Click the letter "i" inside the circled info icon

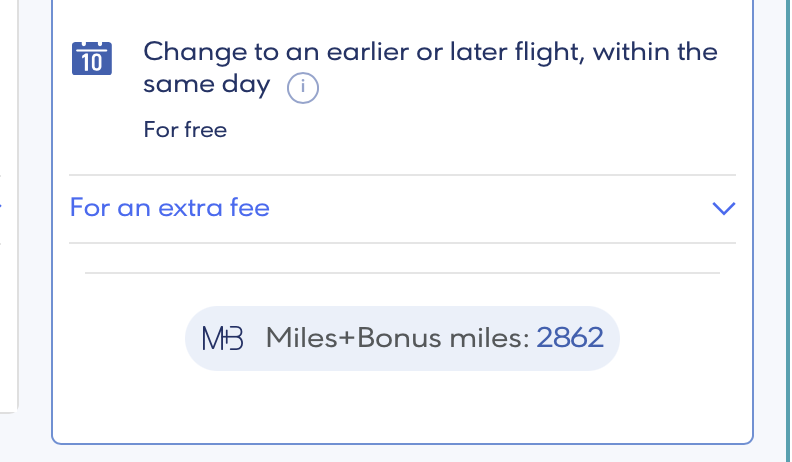click(x=302, y=89)
